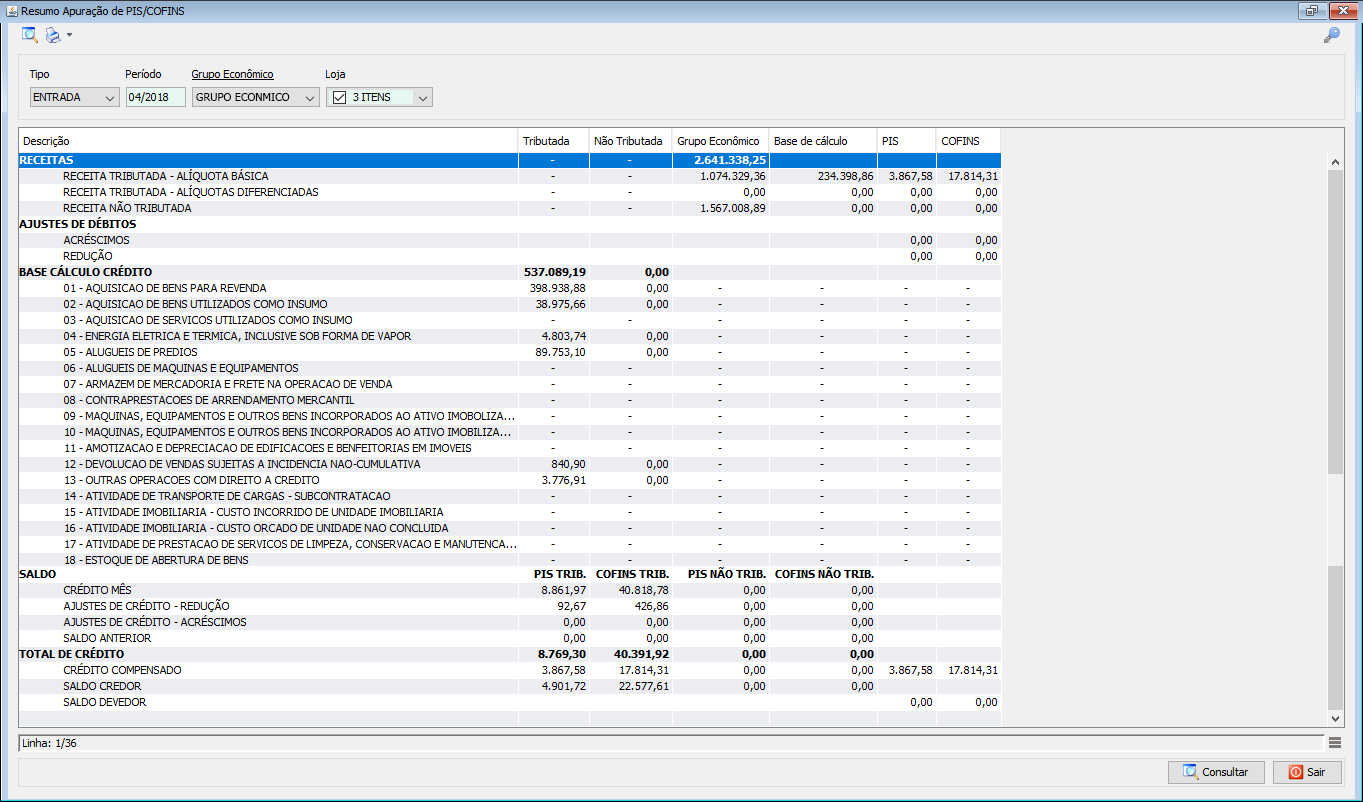The height and width of the screenshot is (802, 1363).
Task: Select the CRÉDITO COMPENSADO row
Action: tap(510, 670)
